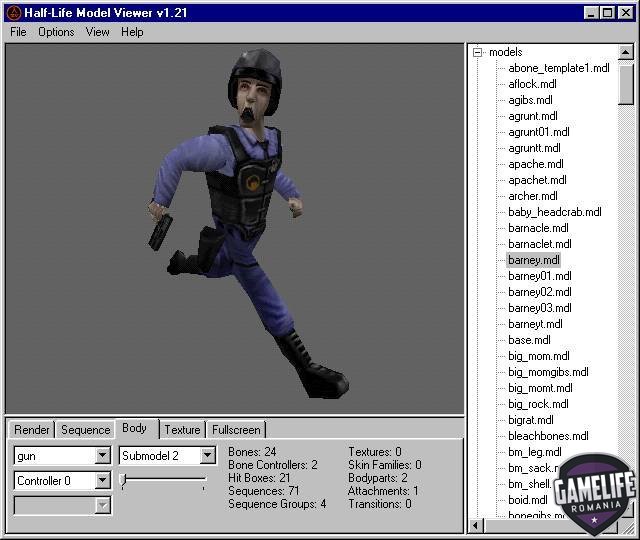Screen dimensions: 640x540
Task: Select aflock.mdl in the model list
Action: coord(532,84)
